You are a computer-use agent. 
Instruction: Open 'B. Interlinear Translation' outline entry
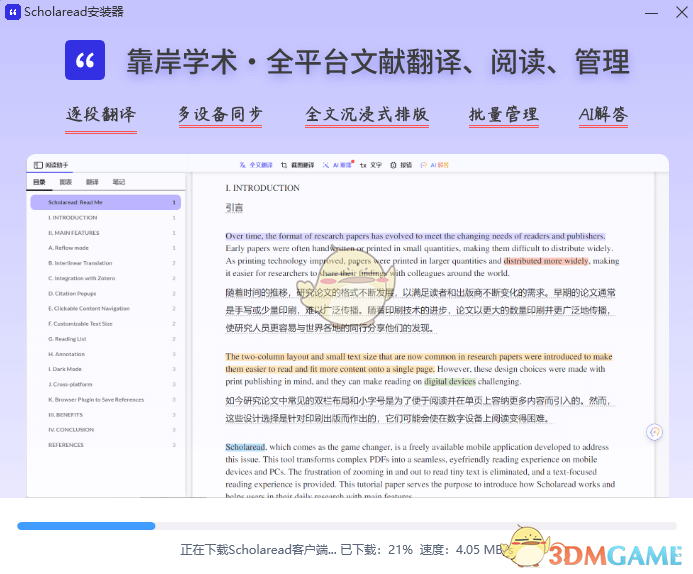pyautogui.click(x=106, y=263)
